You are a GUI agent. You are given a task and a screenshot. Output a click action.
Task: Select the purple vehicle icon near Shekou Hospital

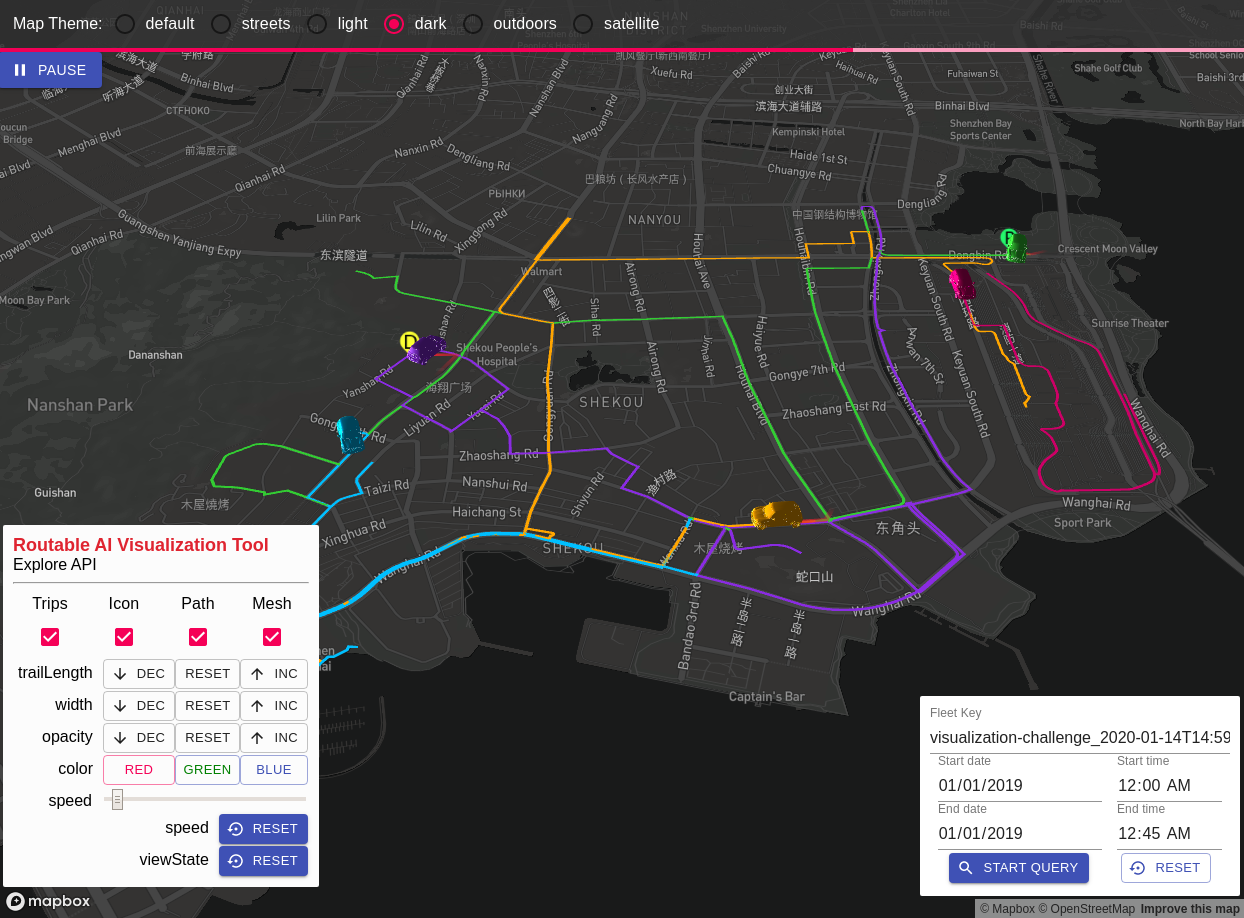click(428, 349)
